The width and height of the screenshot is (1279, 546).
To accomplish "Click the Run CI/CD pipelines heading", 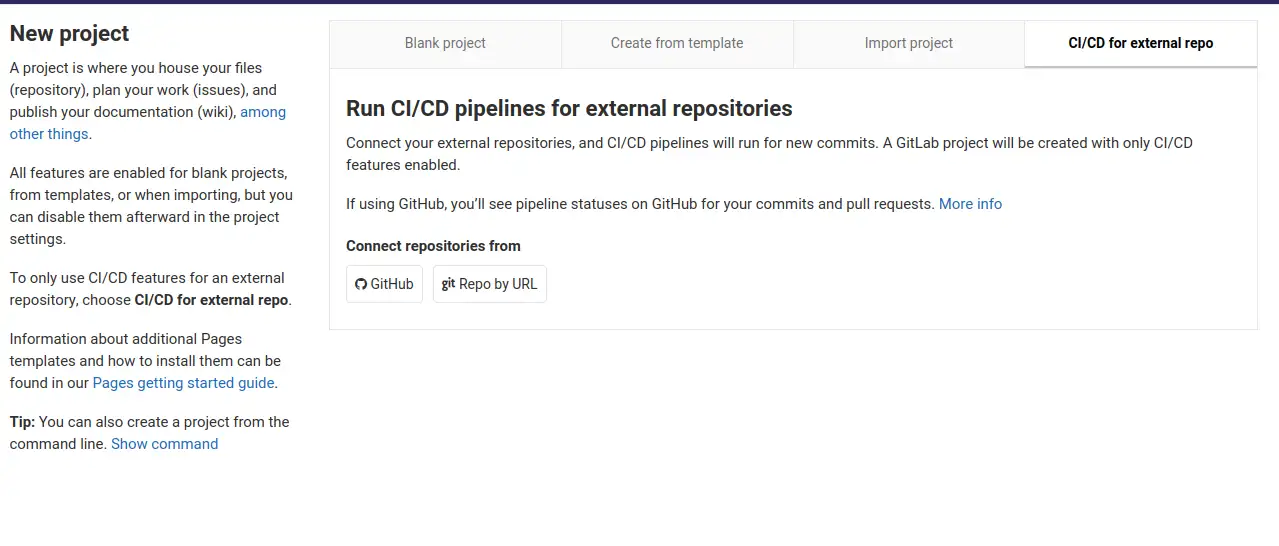I will [x=569, y=108].
